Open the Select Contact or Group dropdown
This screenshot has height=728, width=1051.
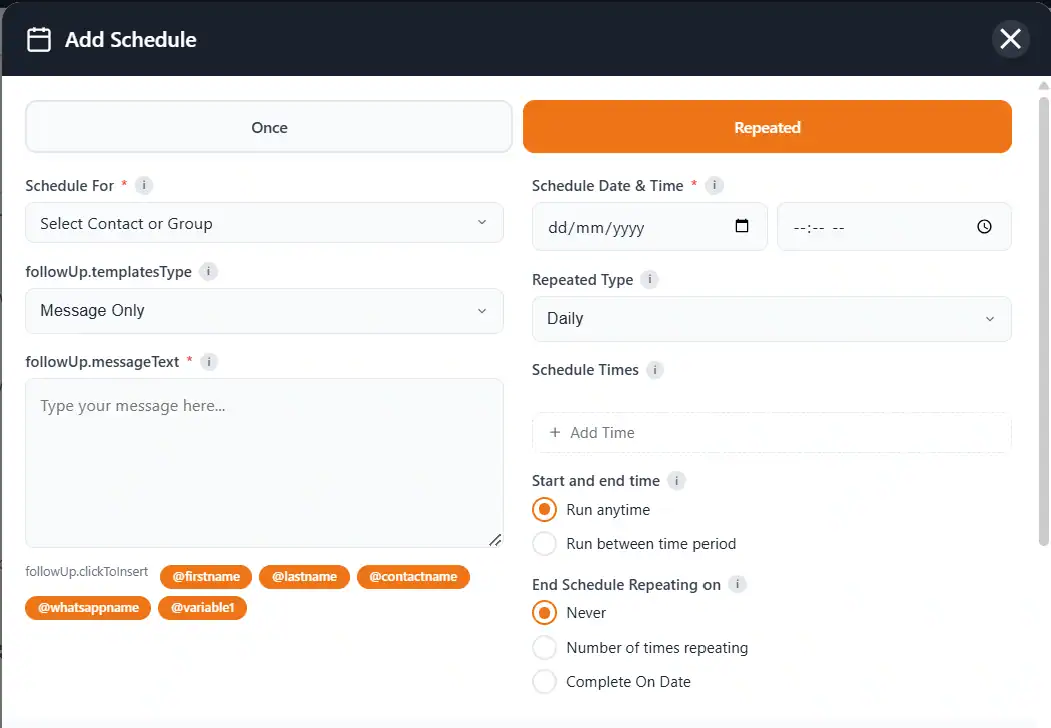click(264, 223)
